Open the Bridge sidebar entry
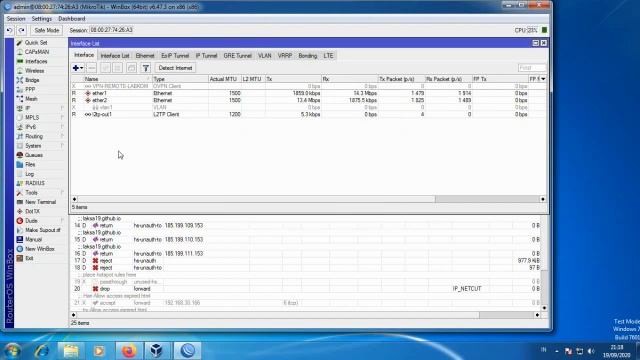This screenshot has width=640, height=360. coord(32,80)
